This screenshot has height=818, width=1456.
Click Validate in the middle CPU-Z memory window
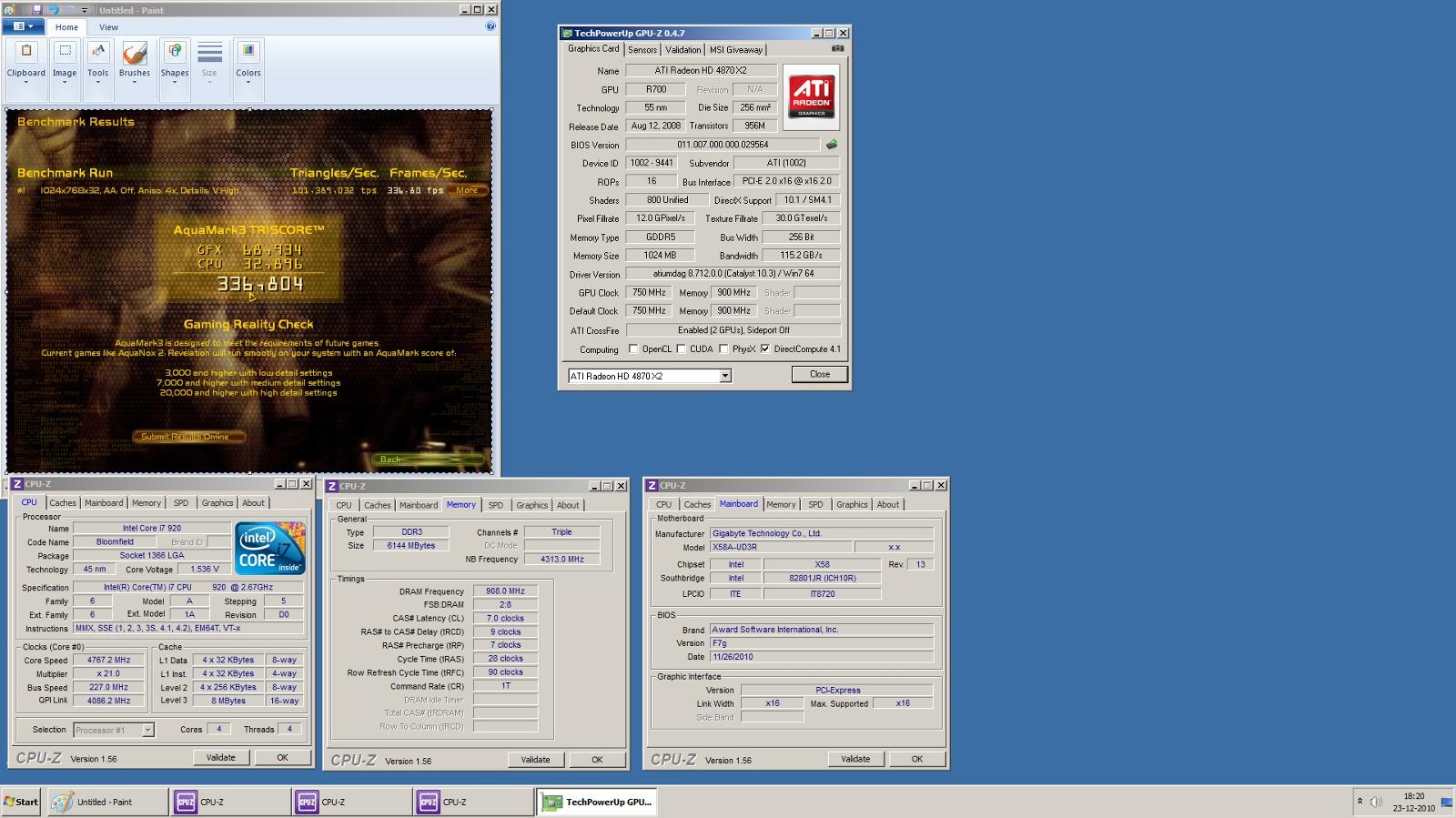pyautogui.click(x=535, y=760)
